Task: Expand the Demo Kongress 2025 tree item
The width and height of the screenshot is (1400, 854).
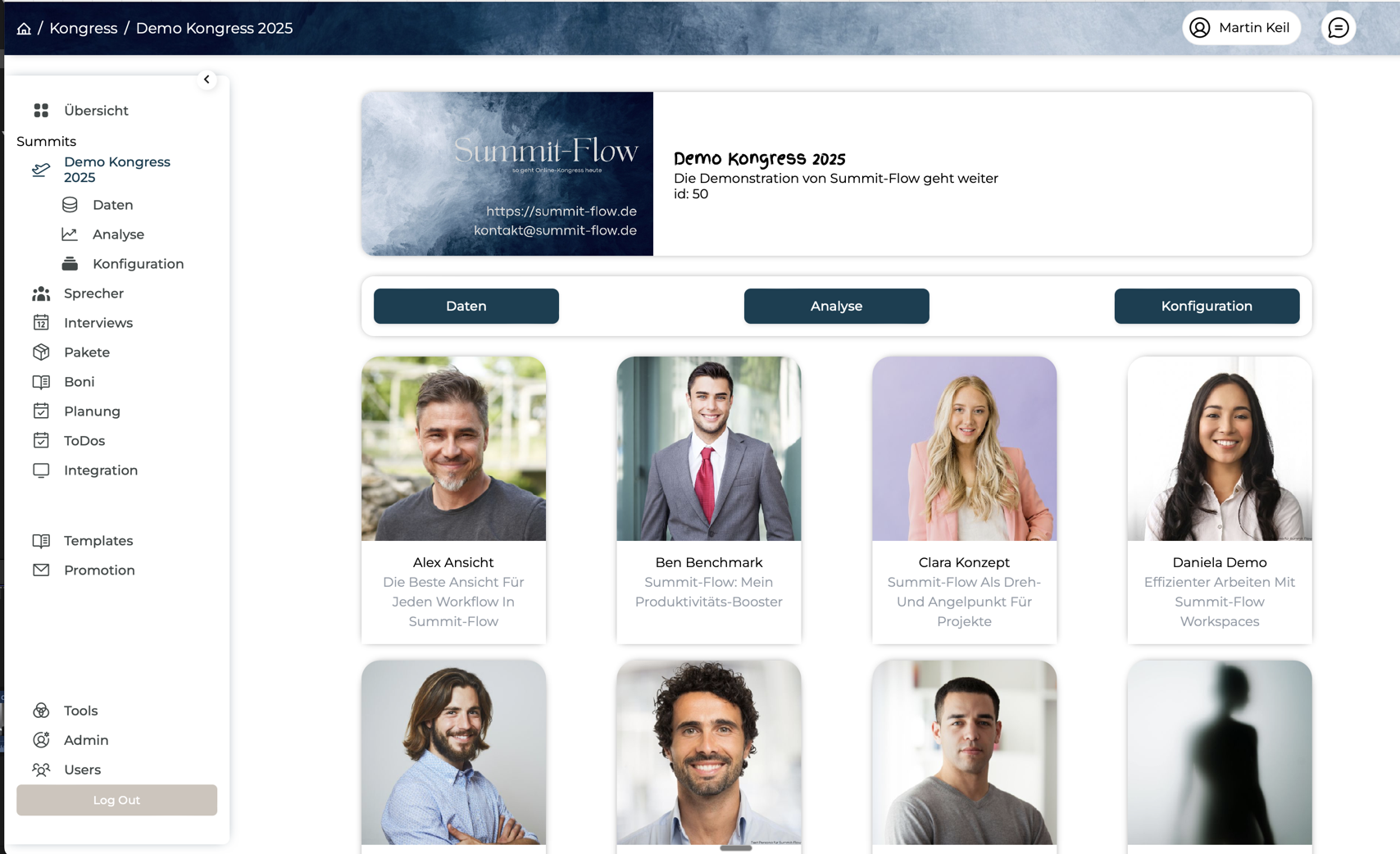Action: 117,170
